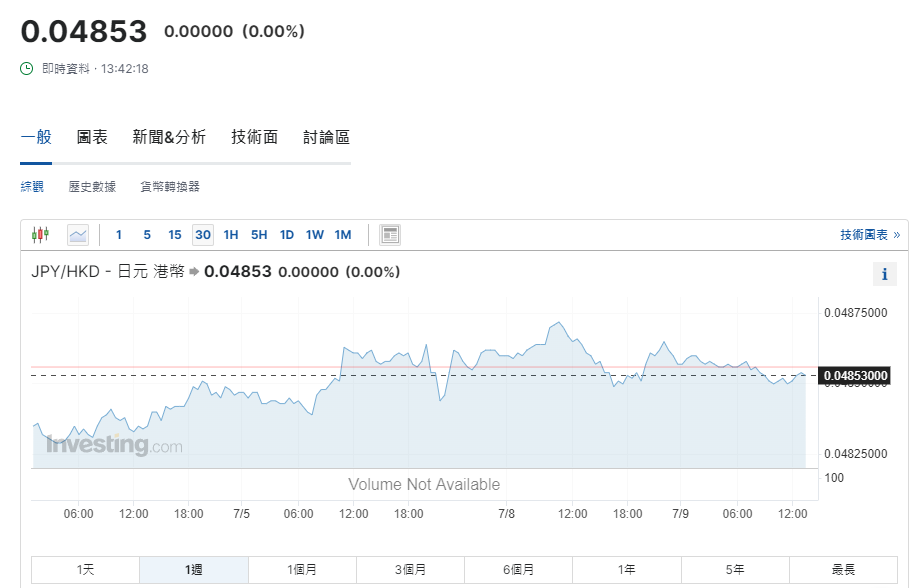Pick the 1D chart interval
Screen dimensions: 922x588
[x=287, y=235]
